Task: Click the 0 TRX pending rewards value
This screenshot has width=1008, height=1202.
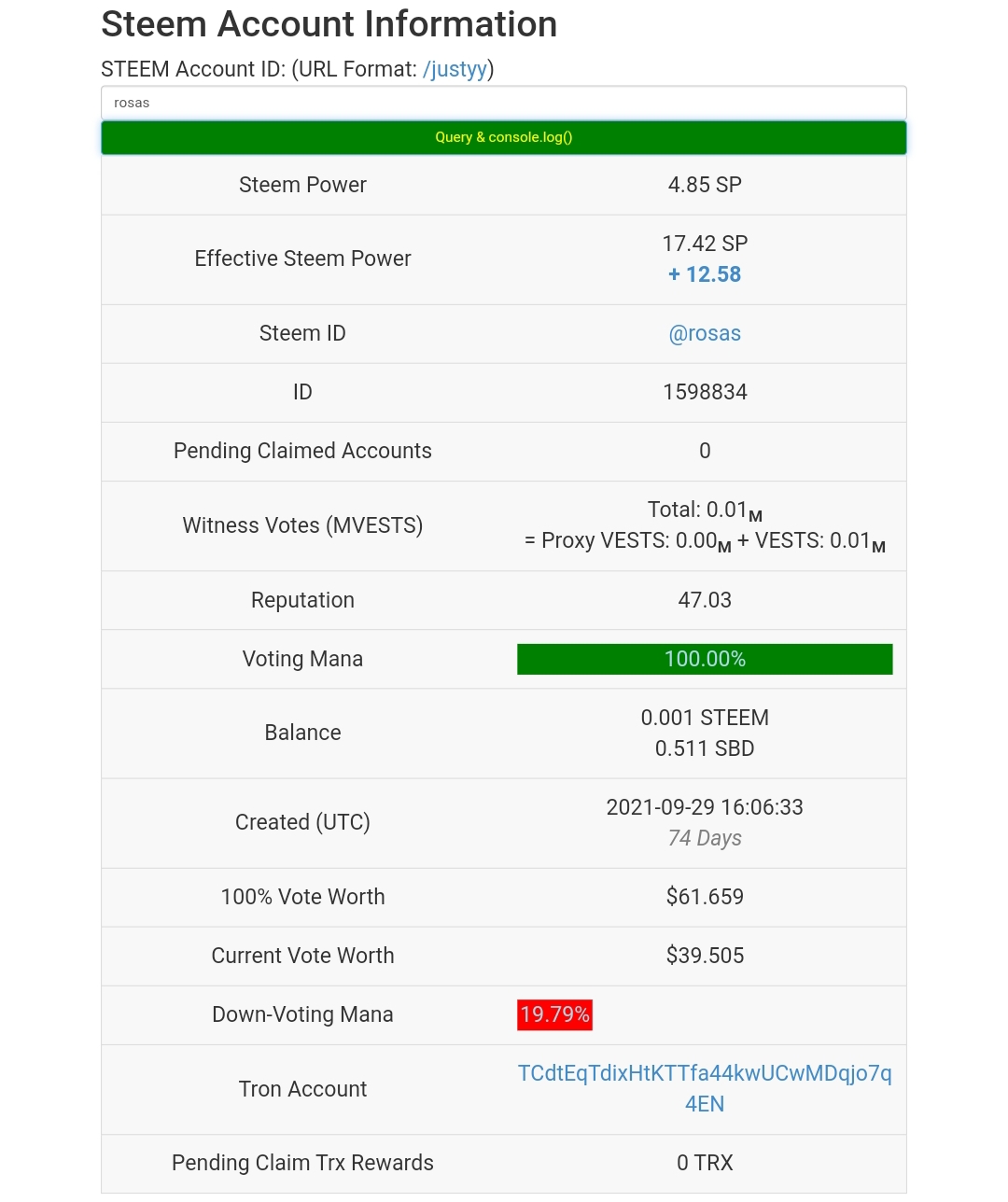Action: (705, 1163)
